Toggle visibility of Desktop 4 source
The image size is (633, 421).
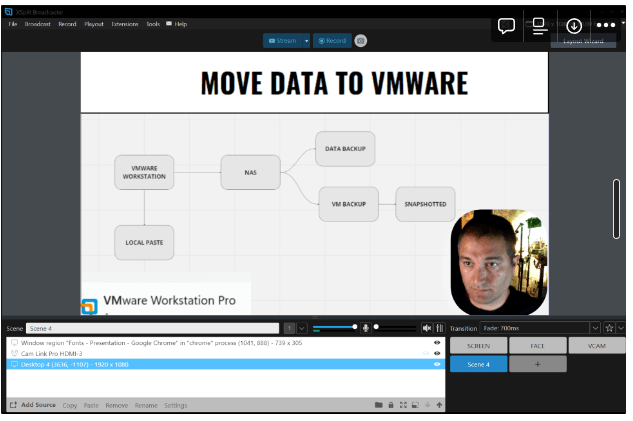click(437, 364)
